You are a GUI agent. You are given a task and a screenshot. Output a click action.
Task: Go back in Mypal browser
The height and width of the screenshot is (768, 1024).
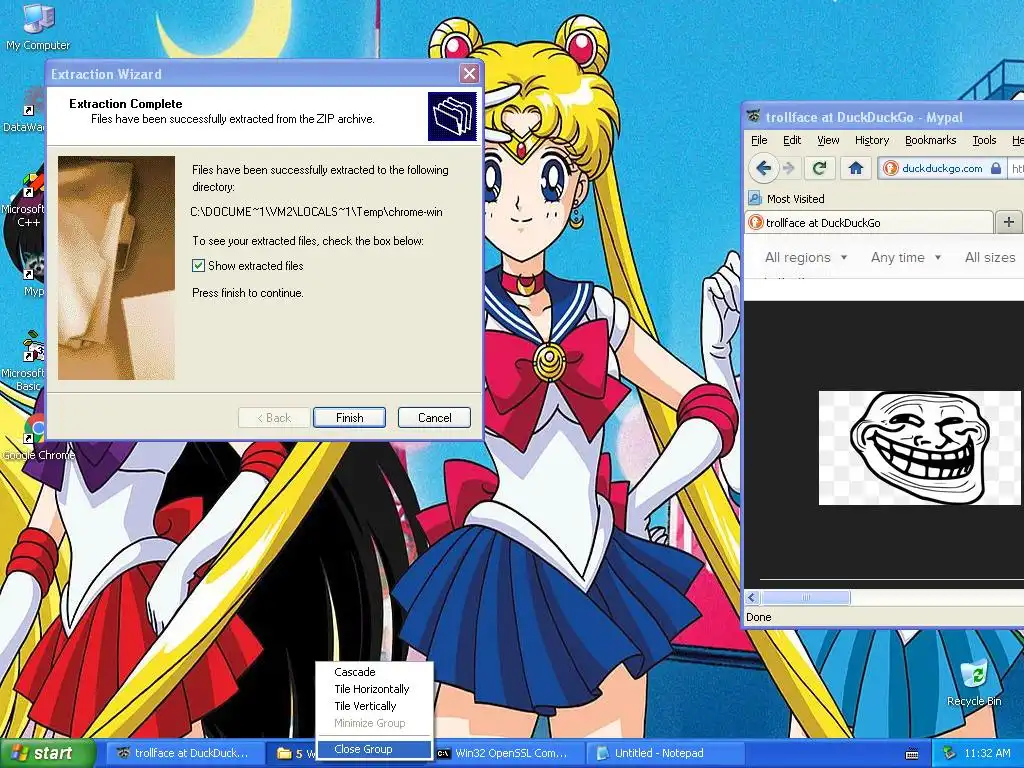pyautogui.click(x=763, y=168)
